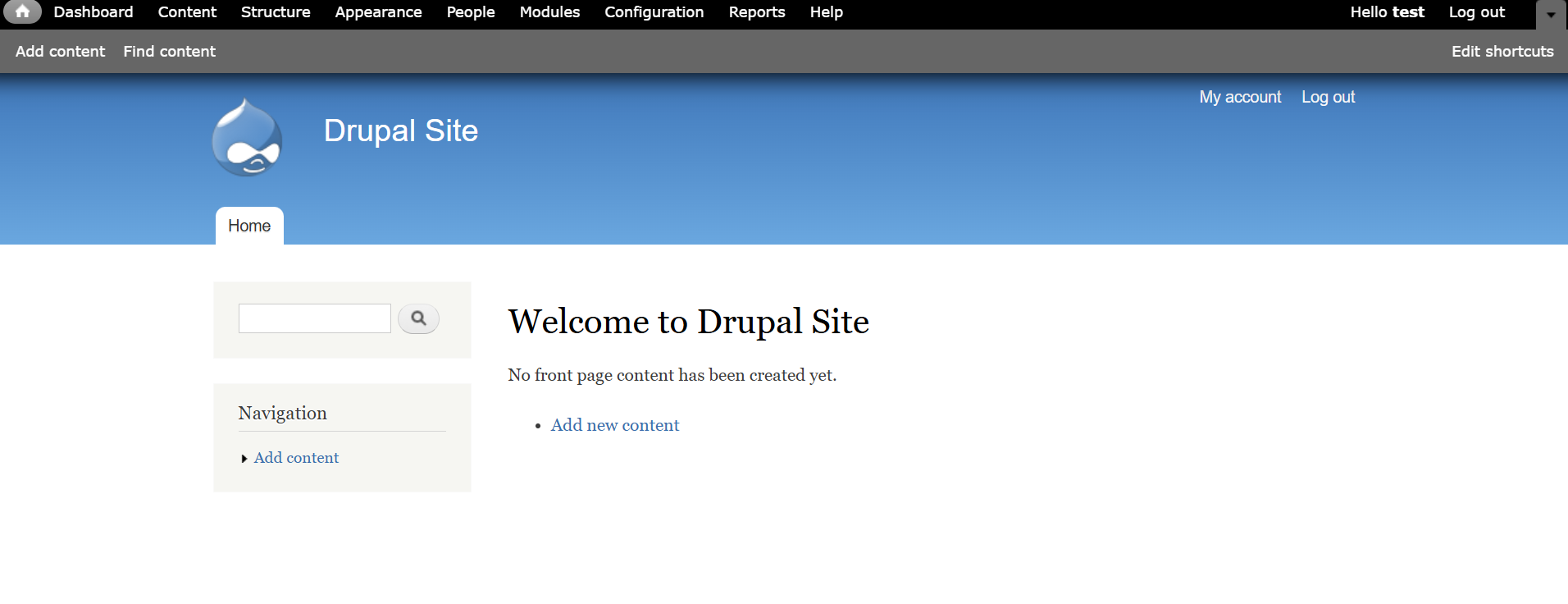Viewport: 1568px width, 604px height.
Task: Click the home icon in admin toolbar
Action: pos(22,12)
